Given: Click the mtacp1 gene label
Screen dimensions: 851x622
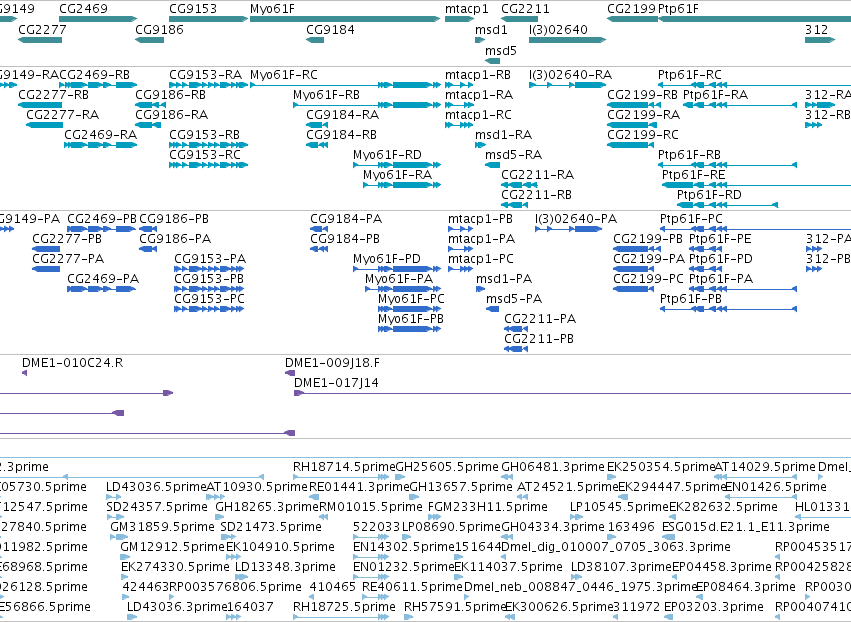Looking at the screenshot, I should click(x=467, y=9).
